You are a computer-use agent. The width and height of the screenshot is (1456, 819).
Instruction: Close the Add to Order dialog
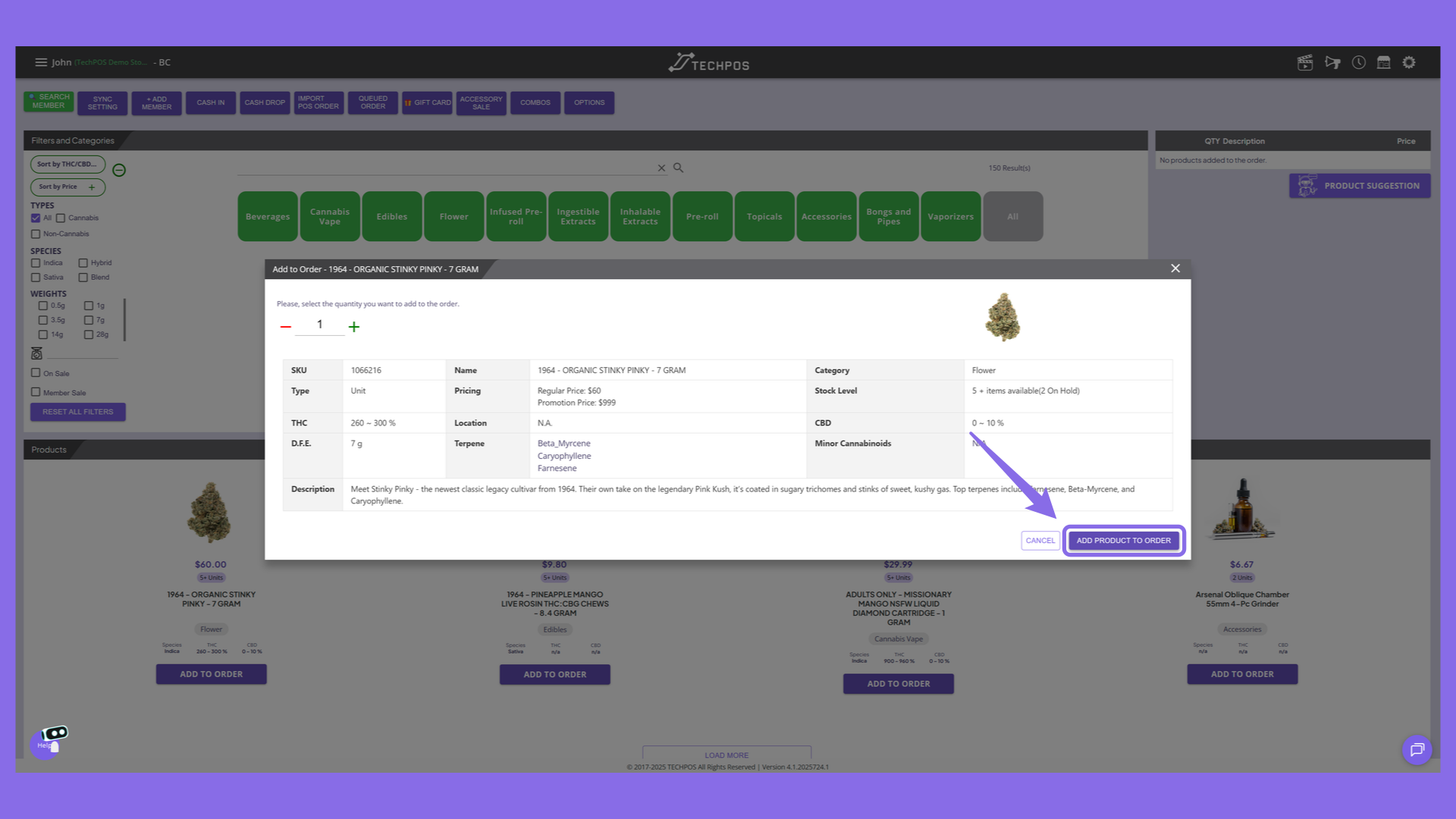(x=1175, y=268)
